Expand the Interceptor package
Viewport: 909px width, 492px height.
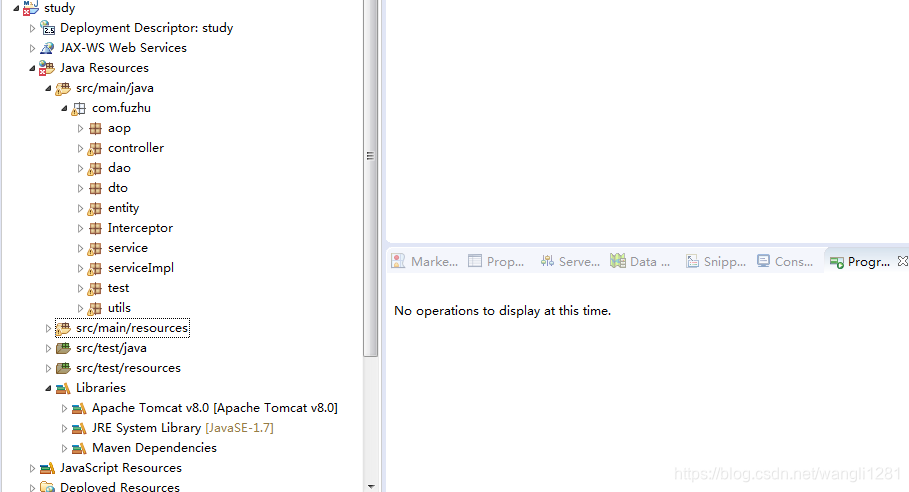[81, 228]
